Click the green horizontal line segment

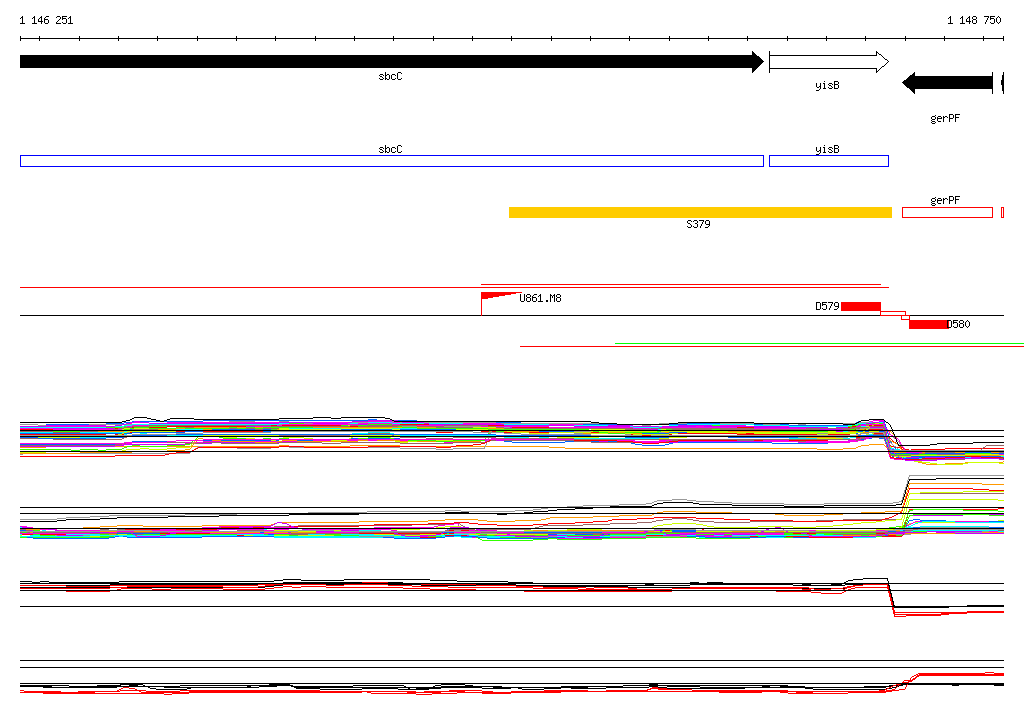[x=820, y=344]
